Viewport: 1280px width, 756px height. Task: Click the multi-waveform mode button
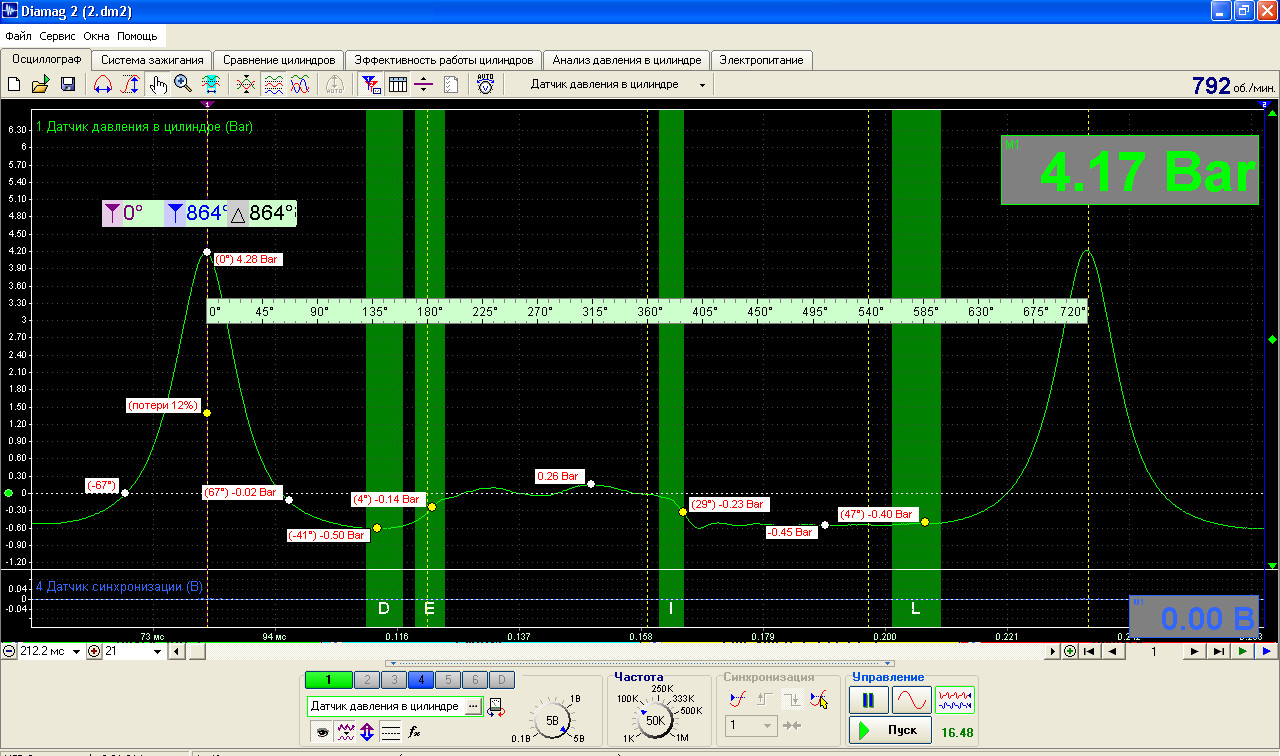tap(955, 700)
